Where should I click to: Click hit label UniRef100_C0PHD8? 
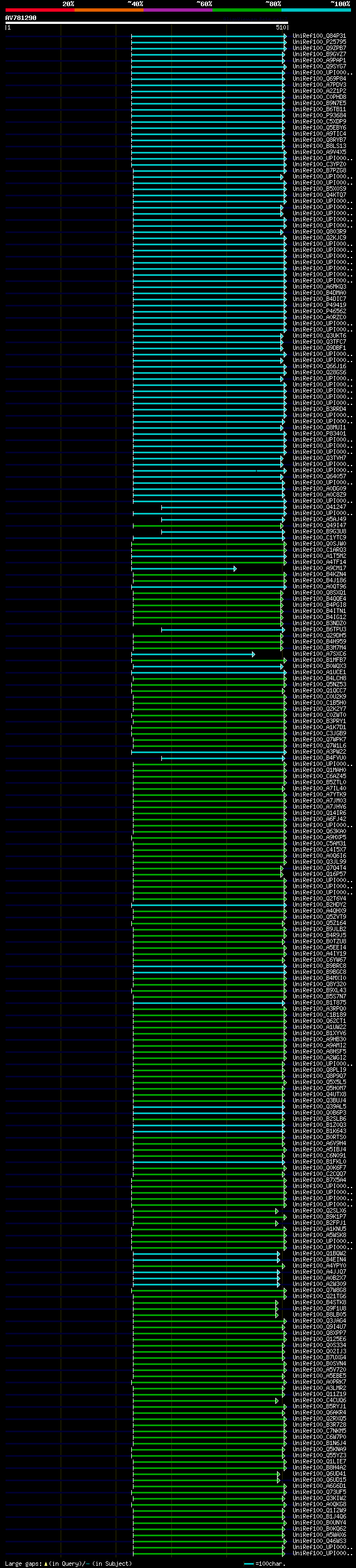click(x=319, y=97)
